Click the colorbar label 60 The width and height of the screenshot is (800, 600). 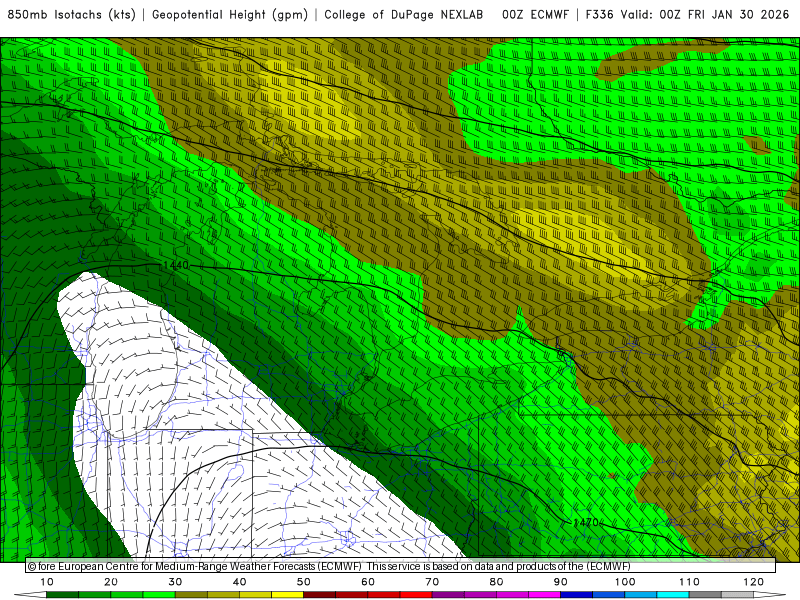tap(368, 582)
